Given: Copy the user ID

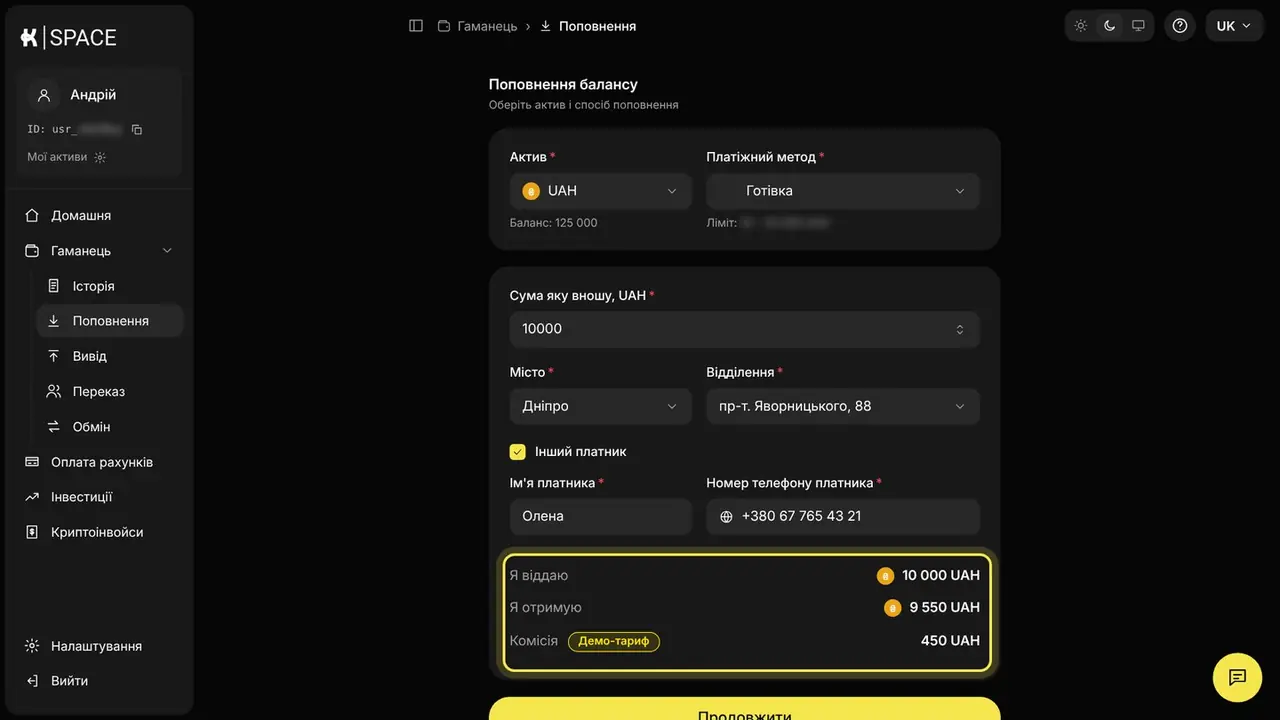Looking at the screenshot, I should [137, 129].
